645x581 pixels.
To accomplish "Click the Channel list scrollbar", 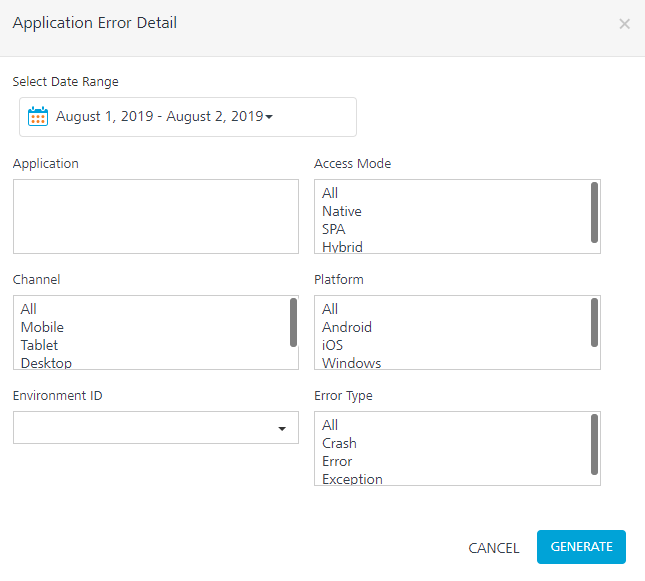I will [x=293, y=323].
